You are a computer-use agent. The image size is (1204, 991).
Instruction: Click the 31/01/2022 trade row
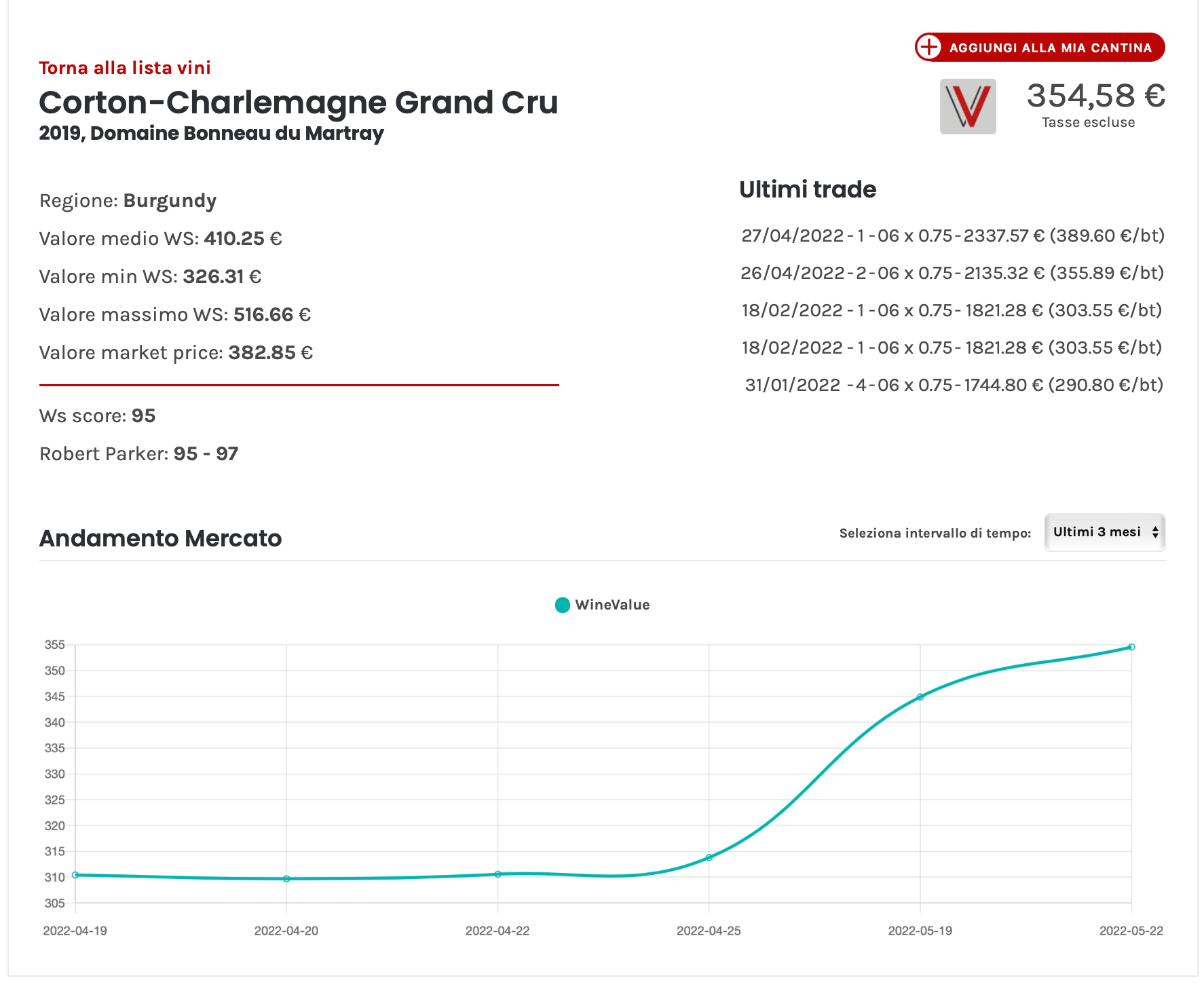[x=954, y=385]
